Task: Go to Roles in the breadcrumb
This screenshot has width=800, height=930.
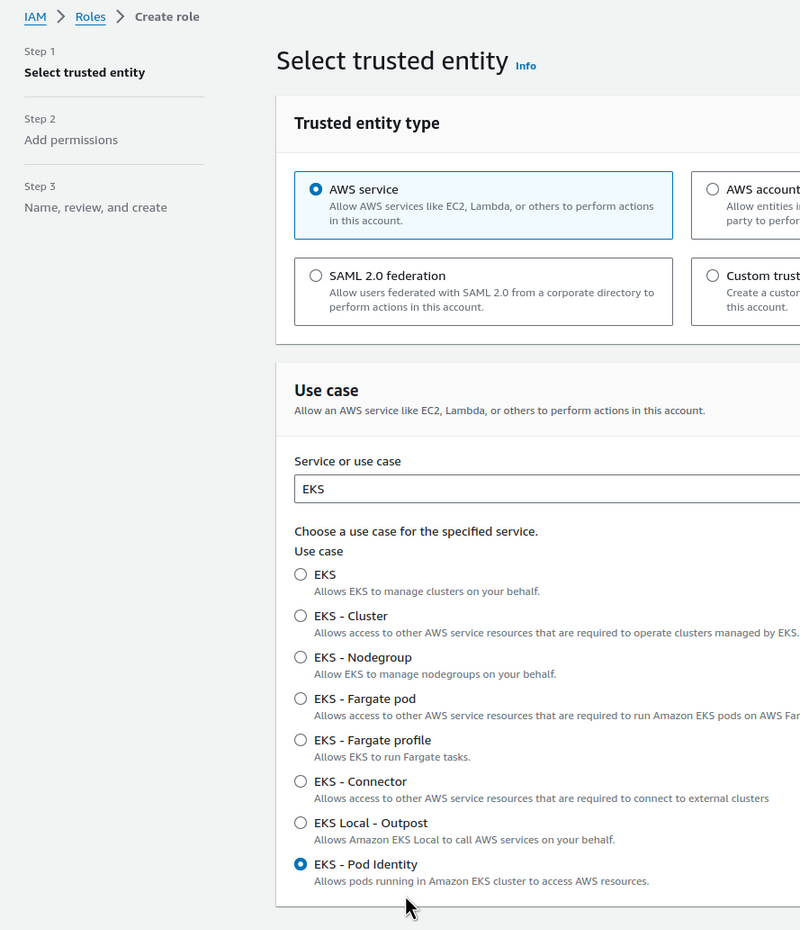Action: tap(90, 17)
